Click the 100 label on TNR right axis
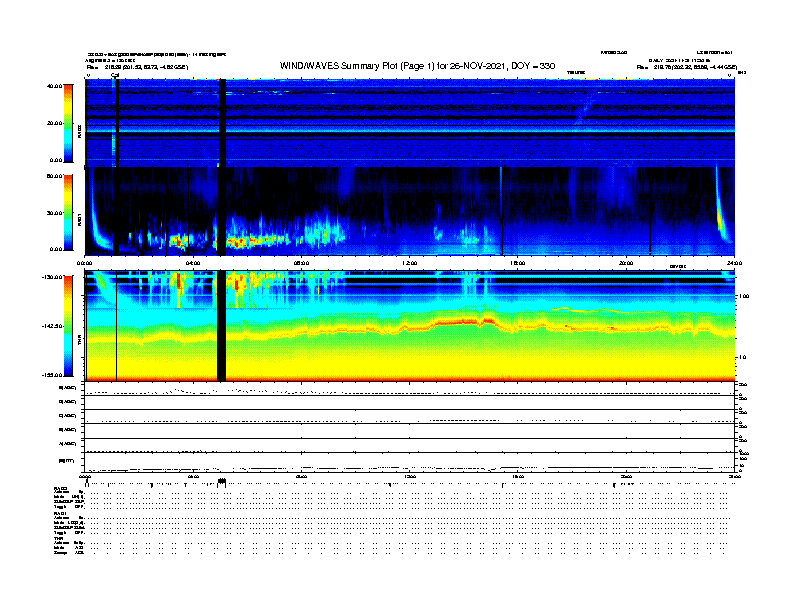Screen dimensions: 792x612 [744, 296]
